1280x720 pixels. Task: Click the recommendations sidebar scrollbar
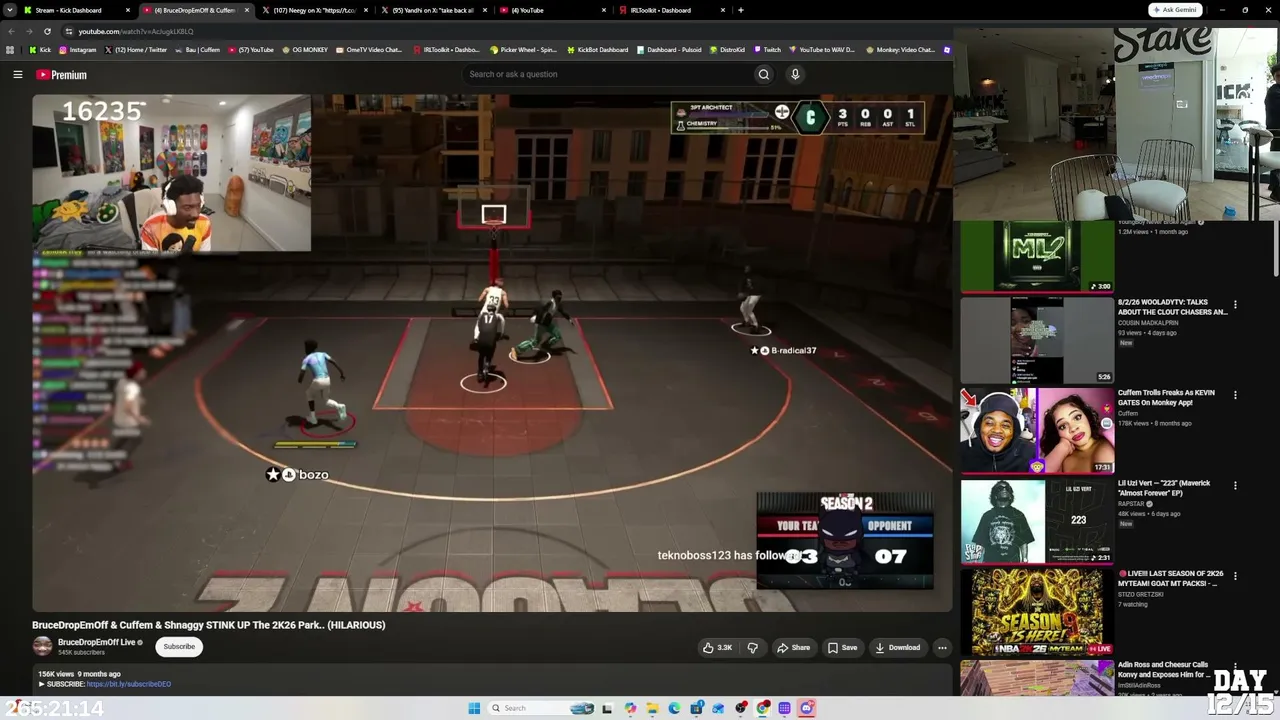point(1276,246)
